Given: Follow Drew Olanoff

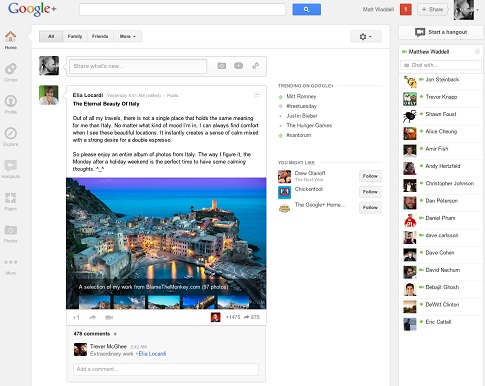Looking at the screenshot, I should (x=370, y=176).
